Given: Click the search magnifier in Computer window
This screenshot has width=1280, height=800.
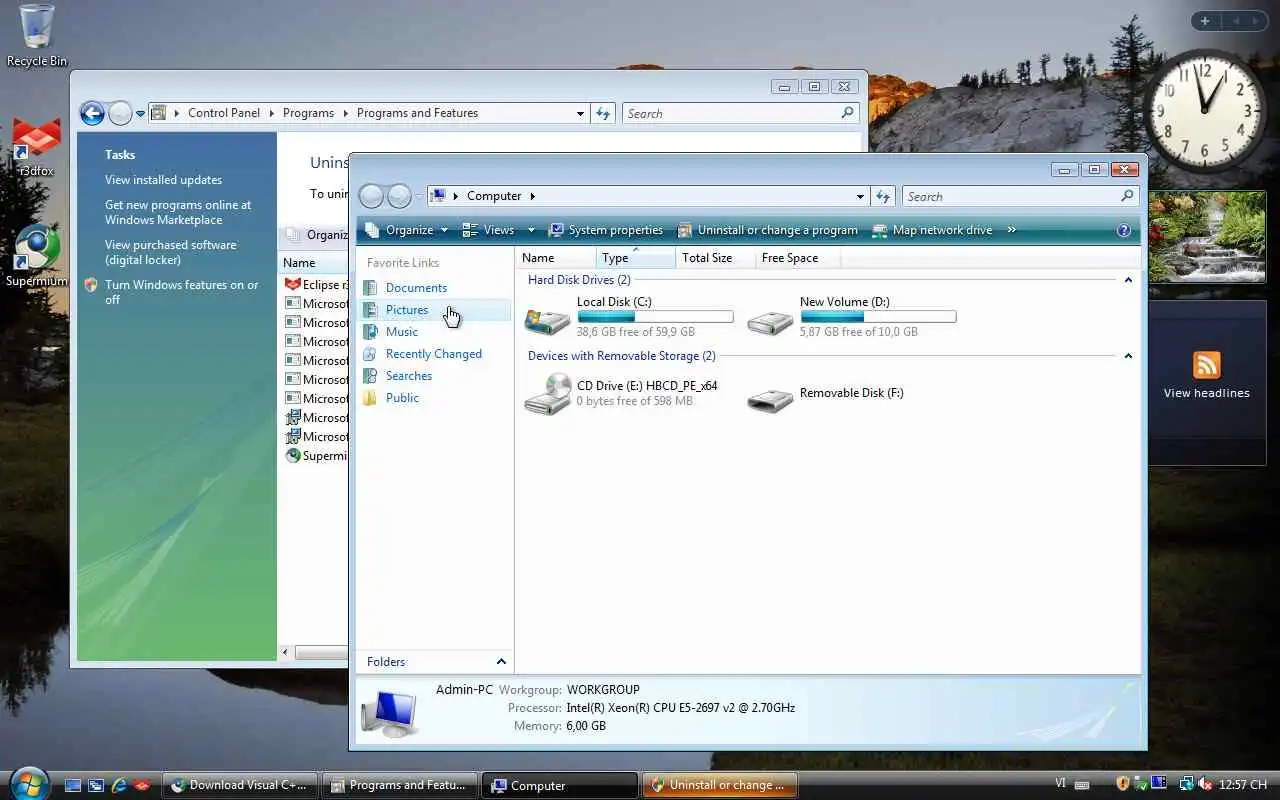Looking at the screenshot, I should 1127,196.
